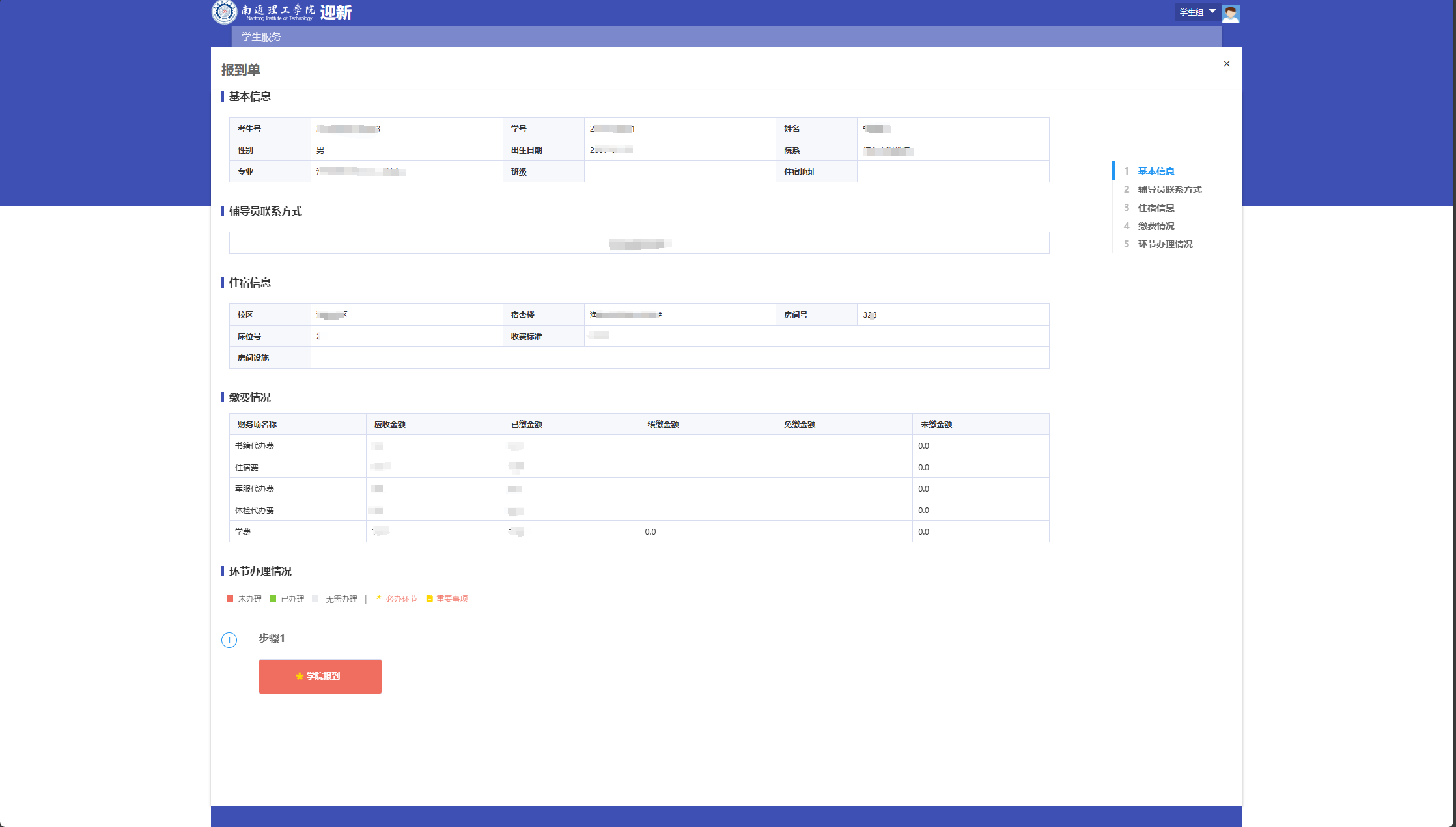
Task: Navigate to 住宿信息 section anchor
Action: click(1156, 208)
